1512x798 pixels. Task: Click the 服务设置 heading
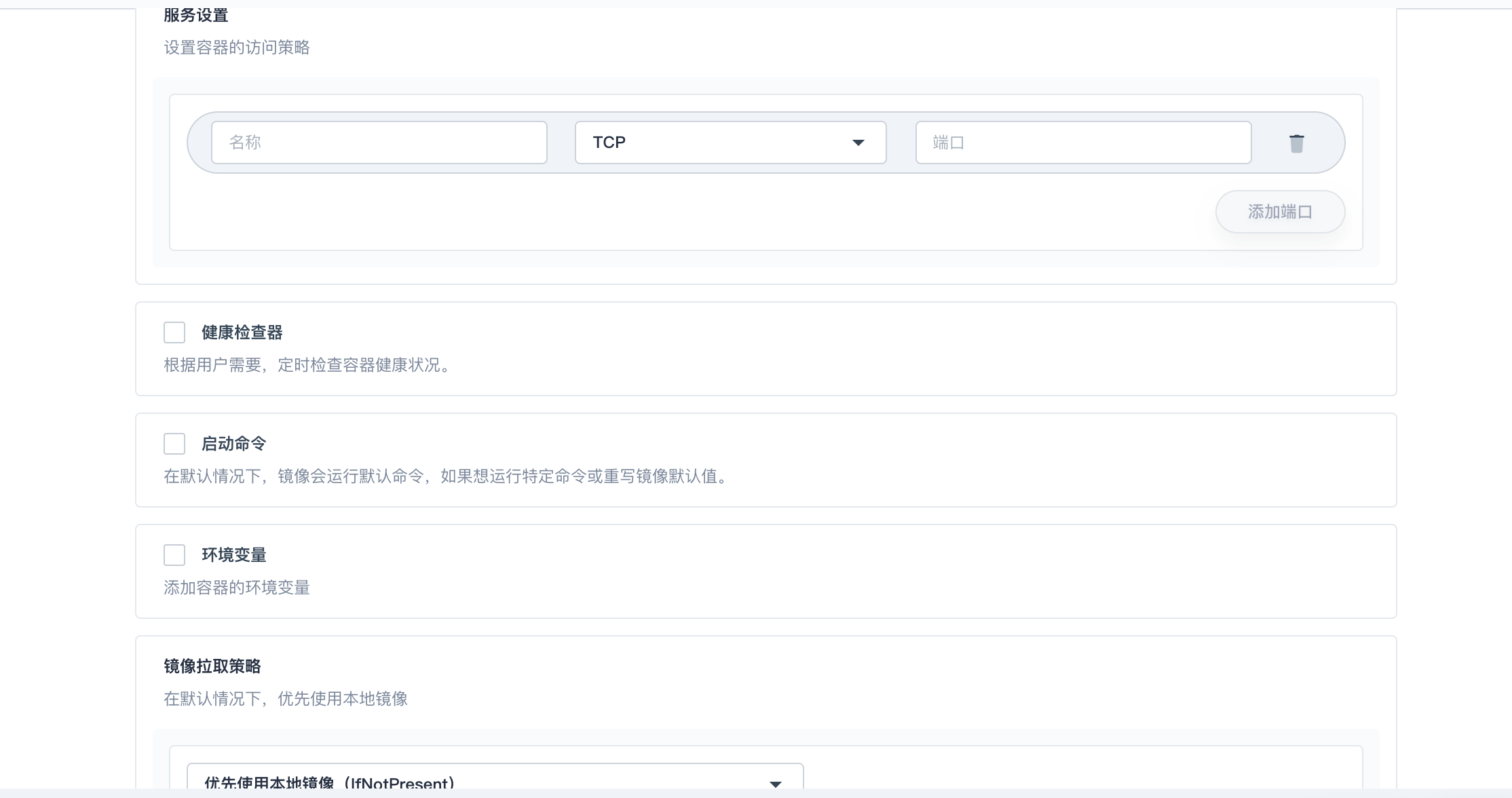coord(196,15)
